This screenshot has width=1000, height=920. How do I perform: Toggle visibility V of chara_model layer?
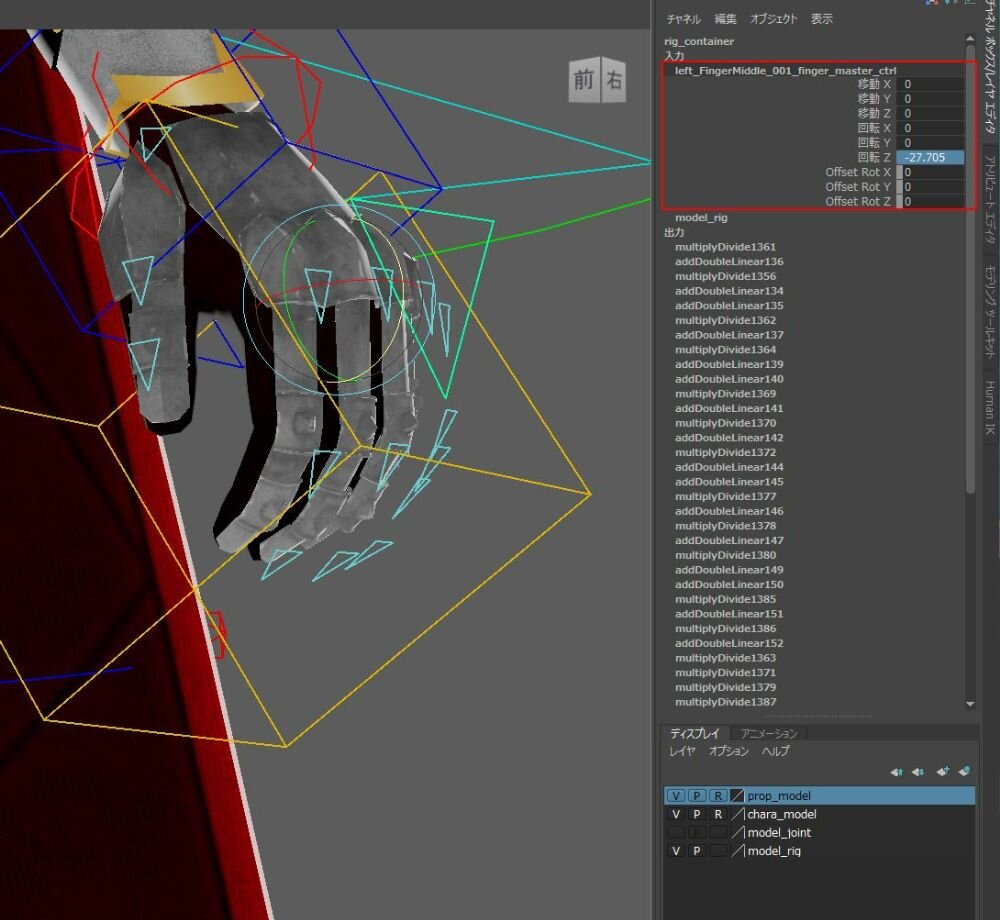click(676, 814)
